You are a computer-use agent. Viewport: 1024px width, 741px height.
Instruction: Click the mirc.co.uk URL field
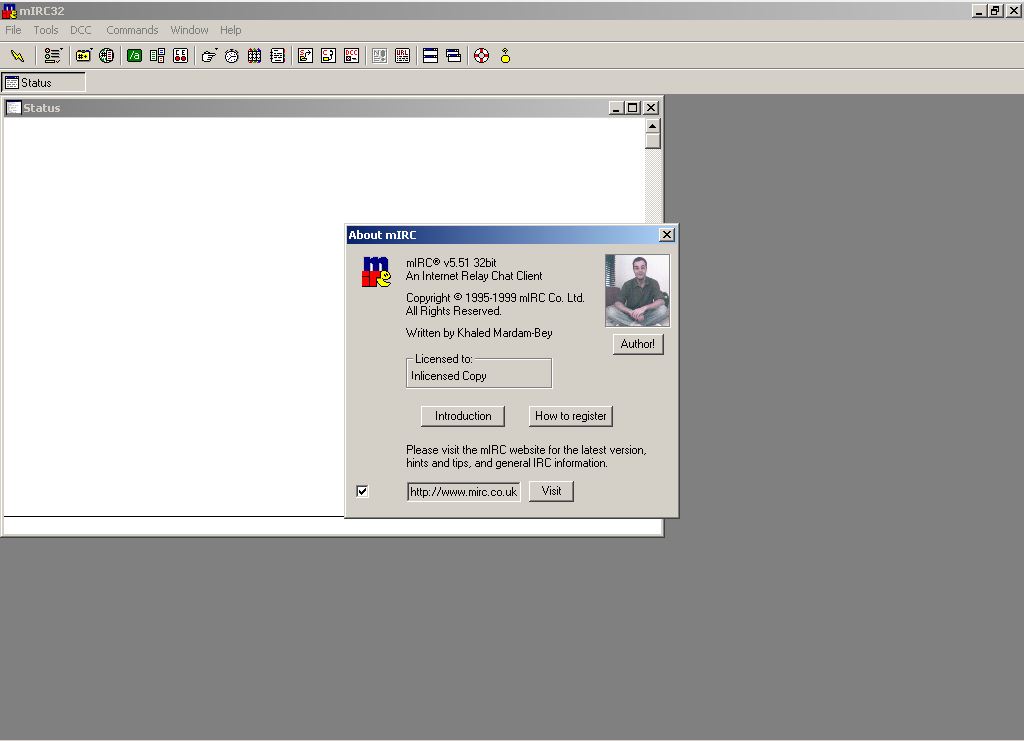(x=464, y=492)
